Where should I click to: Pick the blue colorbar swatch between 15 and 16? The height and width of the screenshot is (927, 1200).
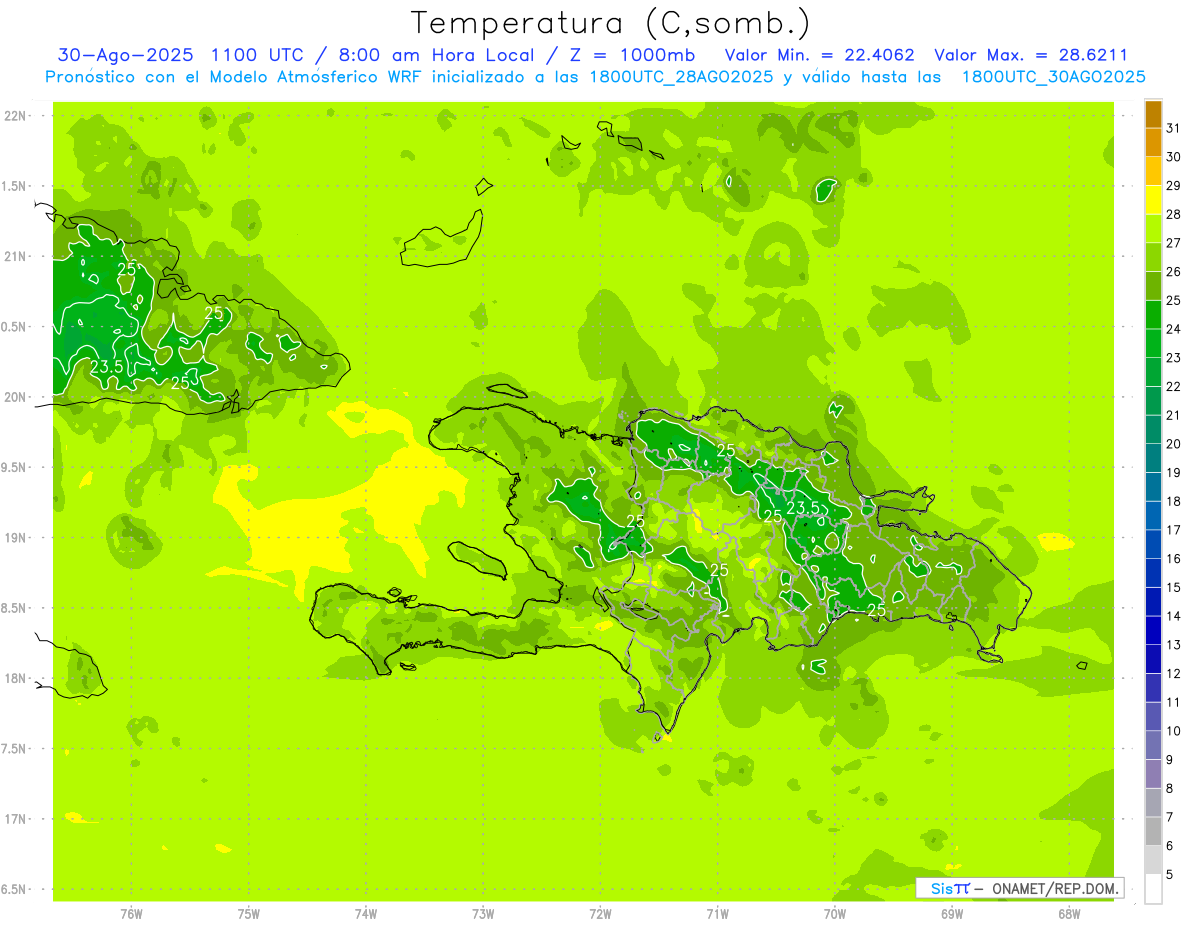(1153, 573)
